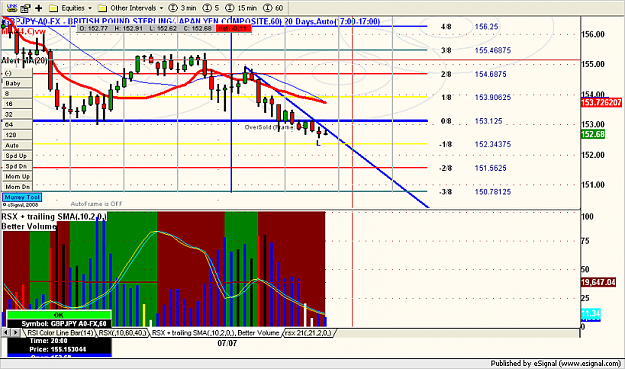Open the Equities folder dropdown
This screenshot has height=369, width=625.
pyautogui.click(x=71, y=8)
